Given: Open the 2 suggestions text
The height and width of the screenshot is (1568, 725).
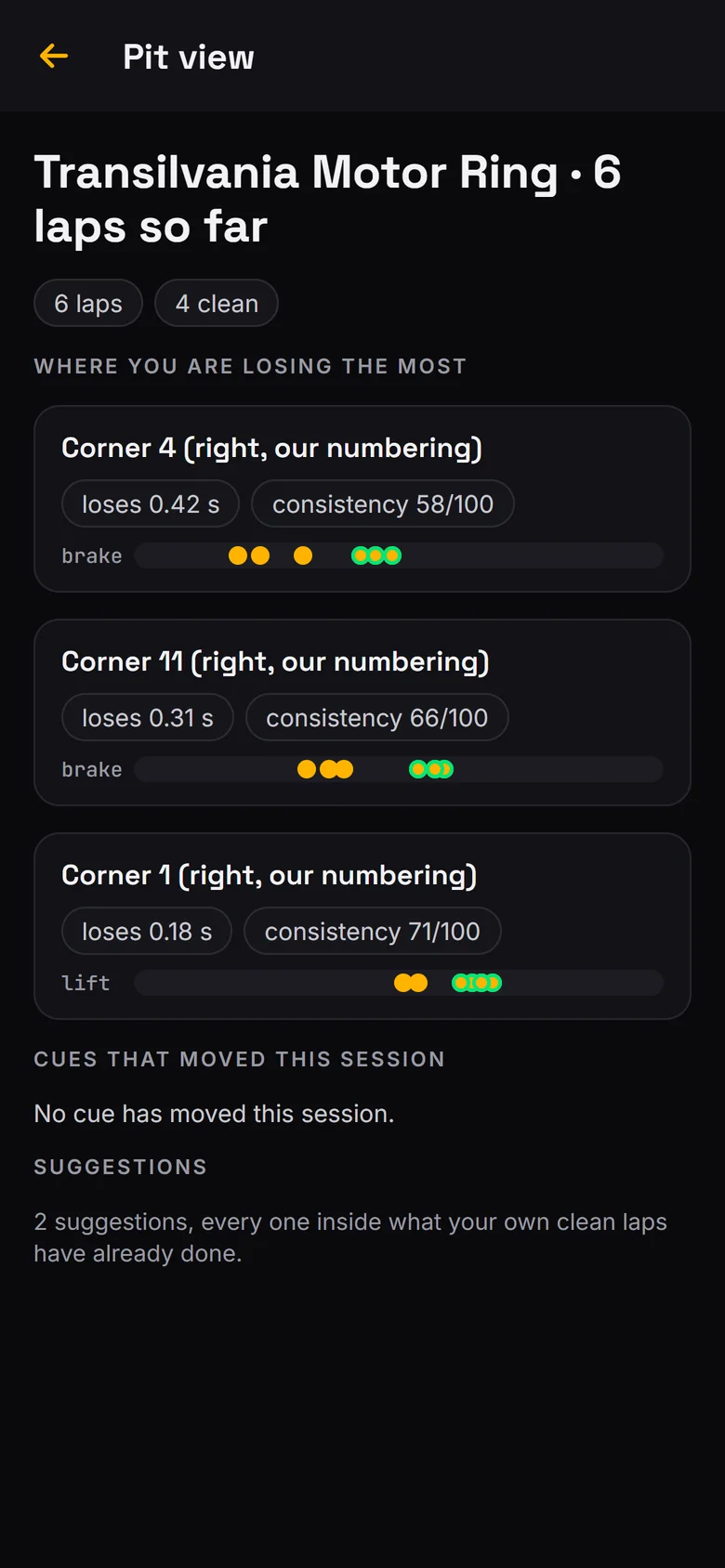Looking at the screenshot, I should [350, 1237].
